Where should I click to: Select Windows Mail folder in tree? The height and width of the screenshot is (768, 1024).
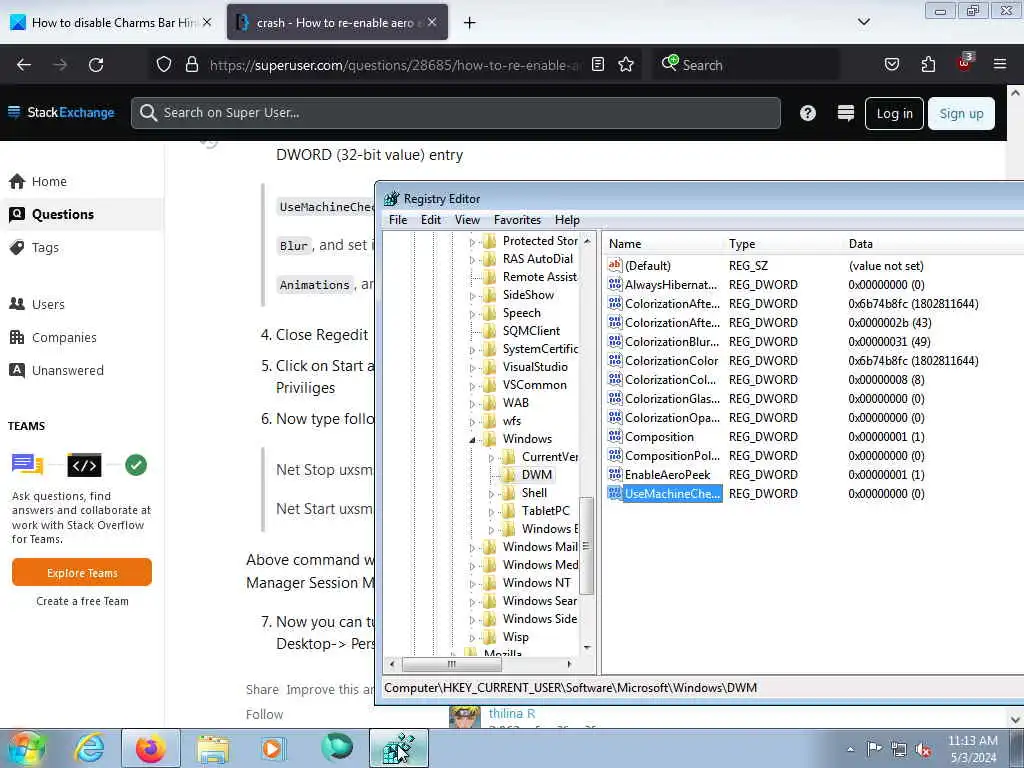539,547
